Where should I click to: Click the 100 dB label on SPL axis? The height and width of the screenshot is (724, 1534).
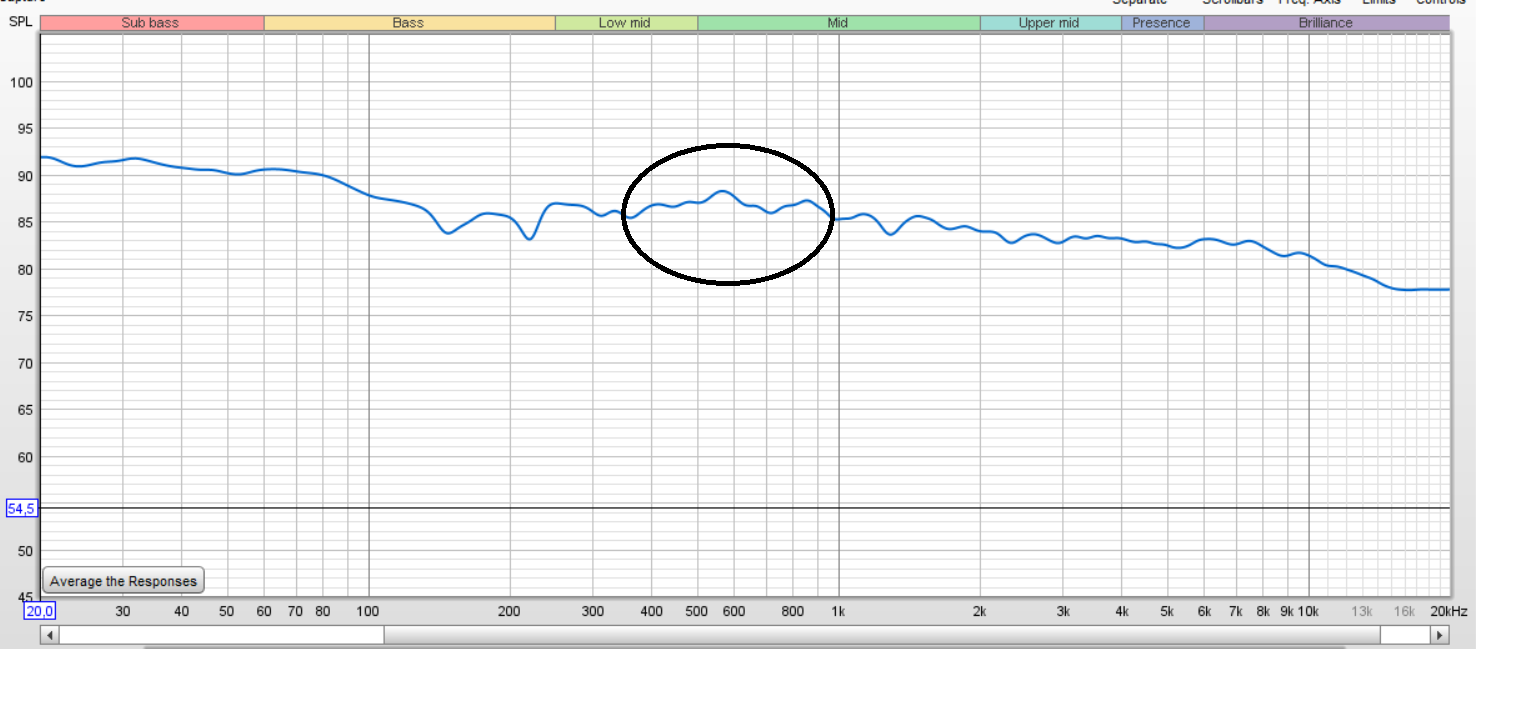(21, 82)
